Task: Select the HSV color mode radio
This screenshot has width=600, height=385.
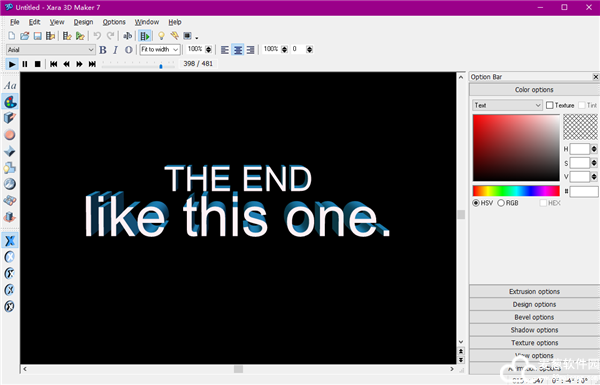Action: click(476, 203)
